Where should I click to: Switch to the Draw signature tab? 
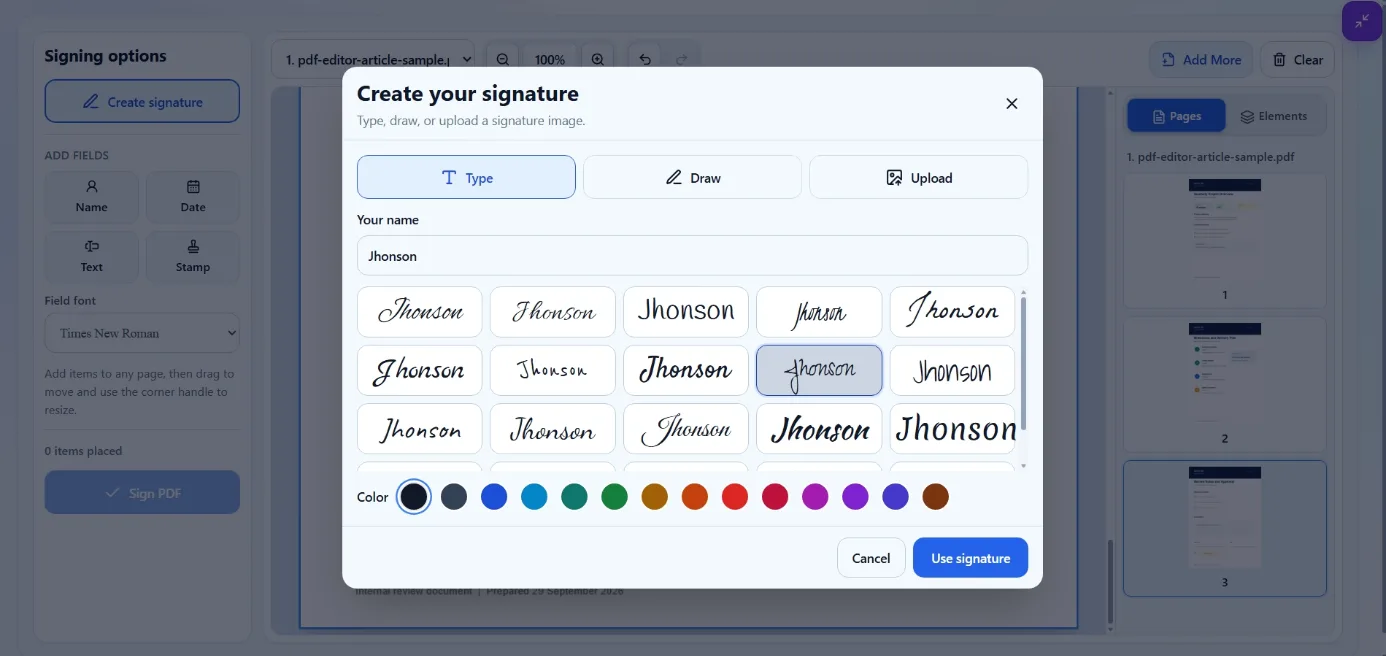pyautogui.click(x=692, y=177)
